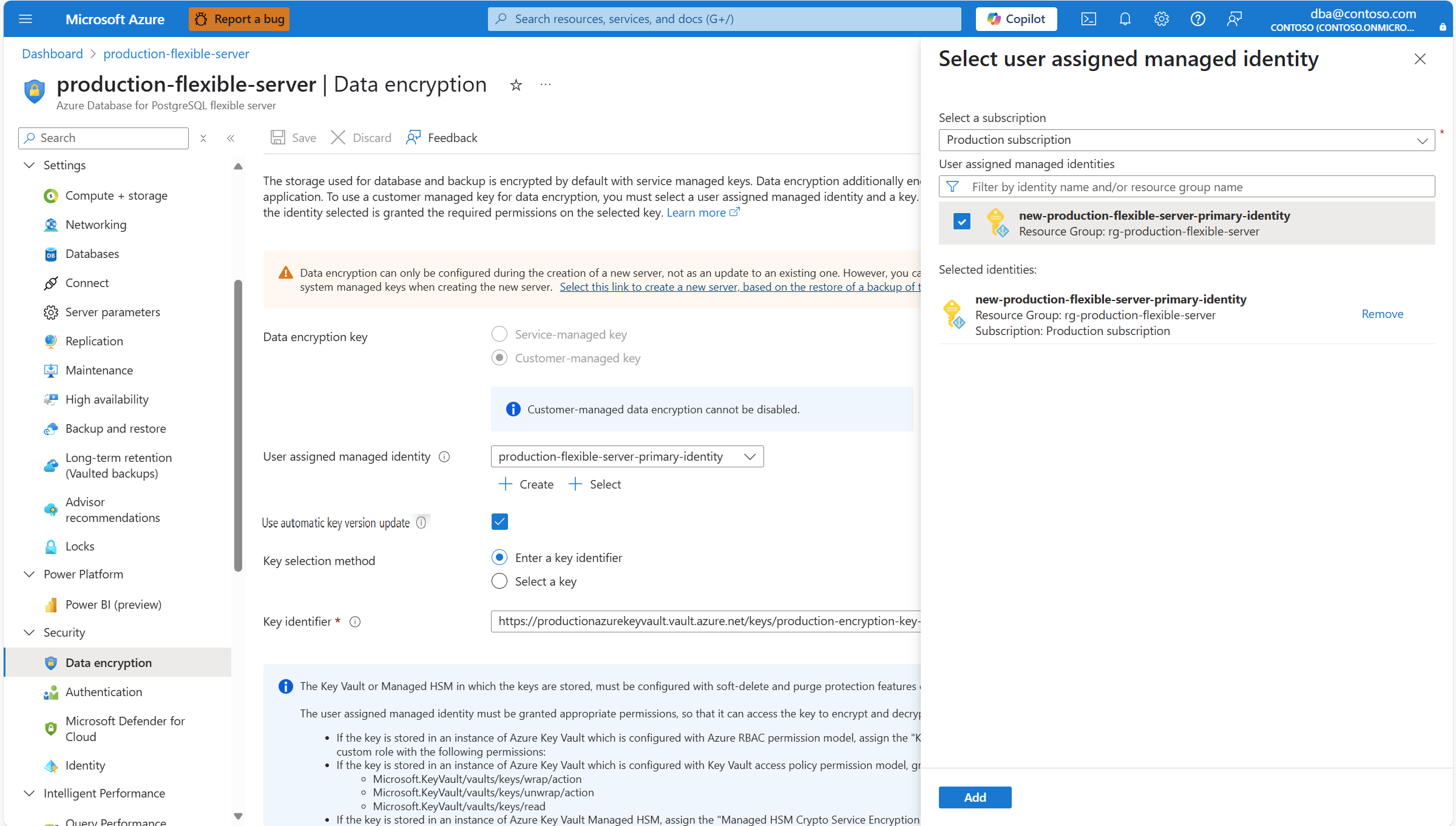Open portal settings gear
Viewport: 1456px width, 826px height.
tap(1161, 19)
